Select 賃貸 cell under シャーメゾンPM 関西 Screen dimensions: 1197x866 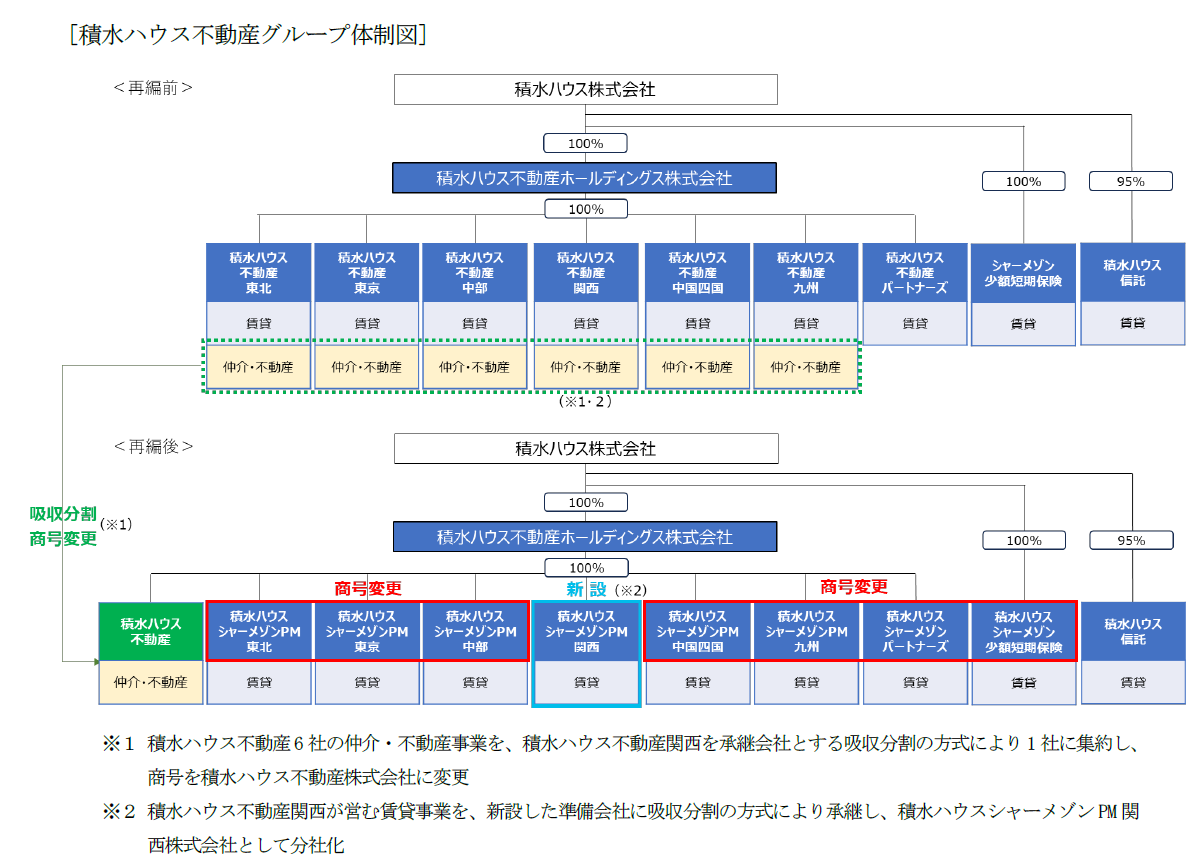[x=586, y=682]
